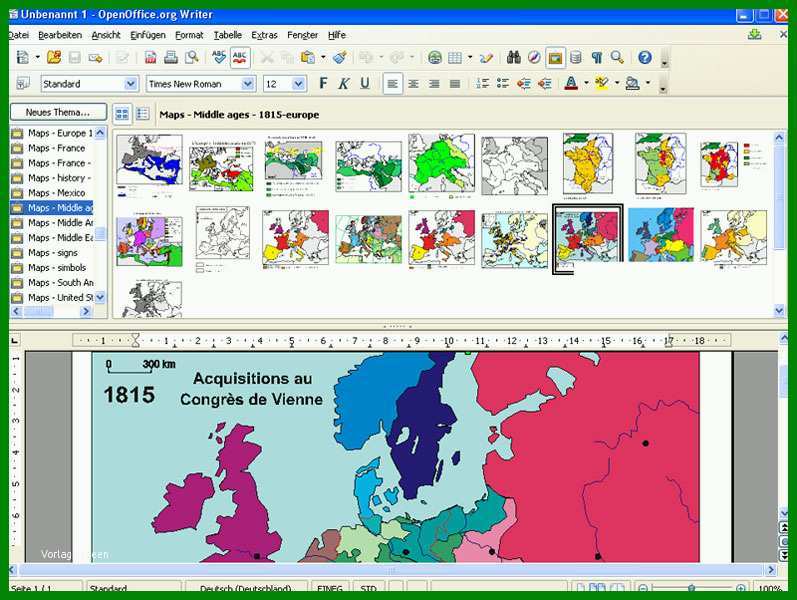Select the Maps - signs theme
Screen dimensions: 797x600
[51, 253]
